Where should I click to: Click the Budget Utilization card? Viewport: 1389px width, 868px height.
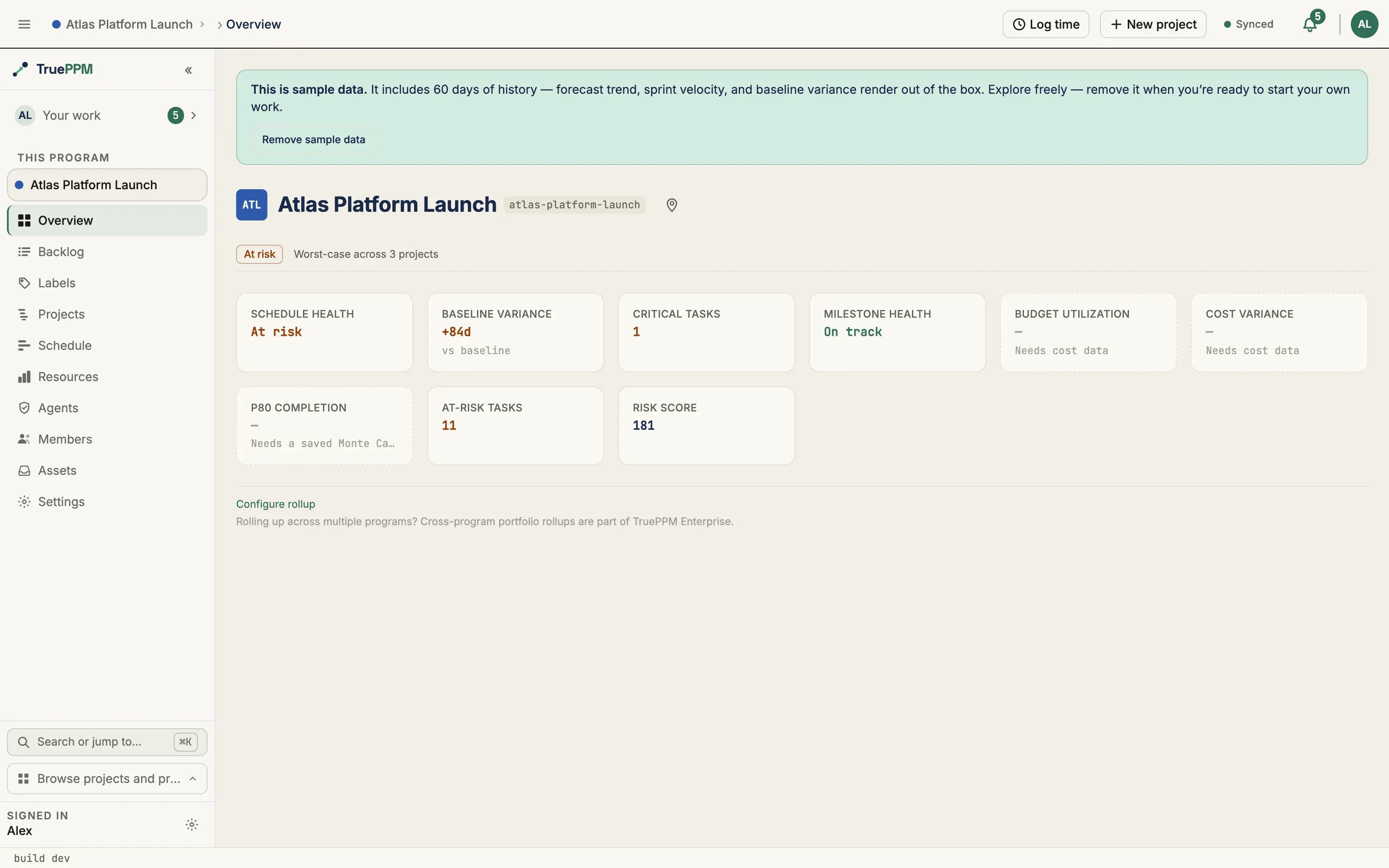(1088, 332)
